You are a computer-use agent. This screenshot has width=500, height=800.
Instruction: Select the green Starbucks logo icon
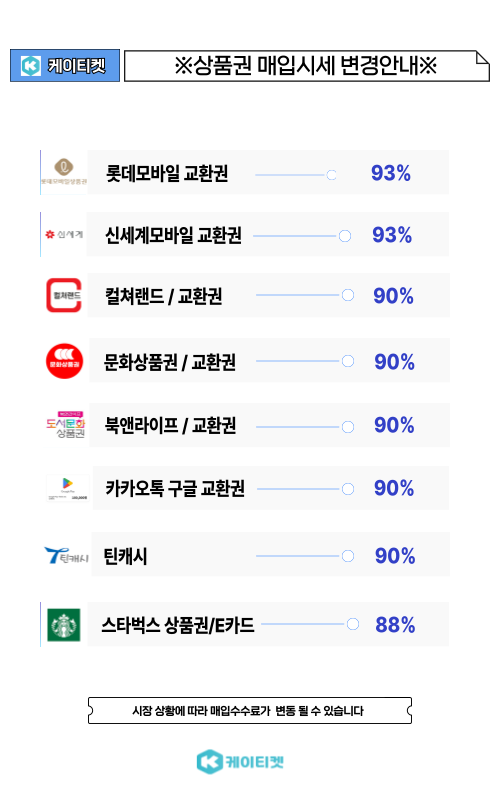click(64, 624)
